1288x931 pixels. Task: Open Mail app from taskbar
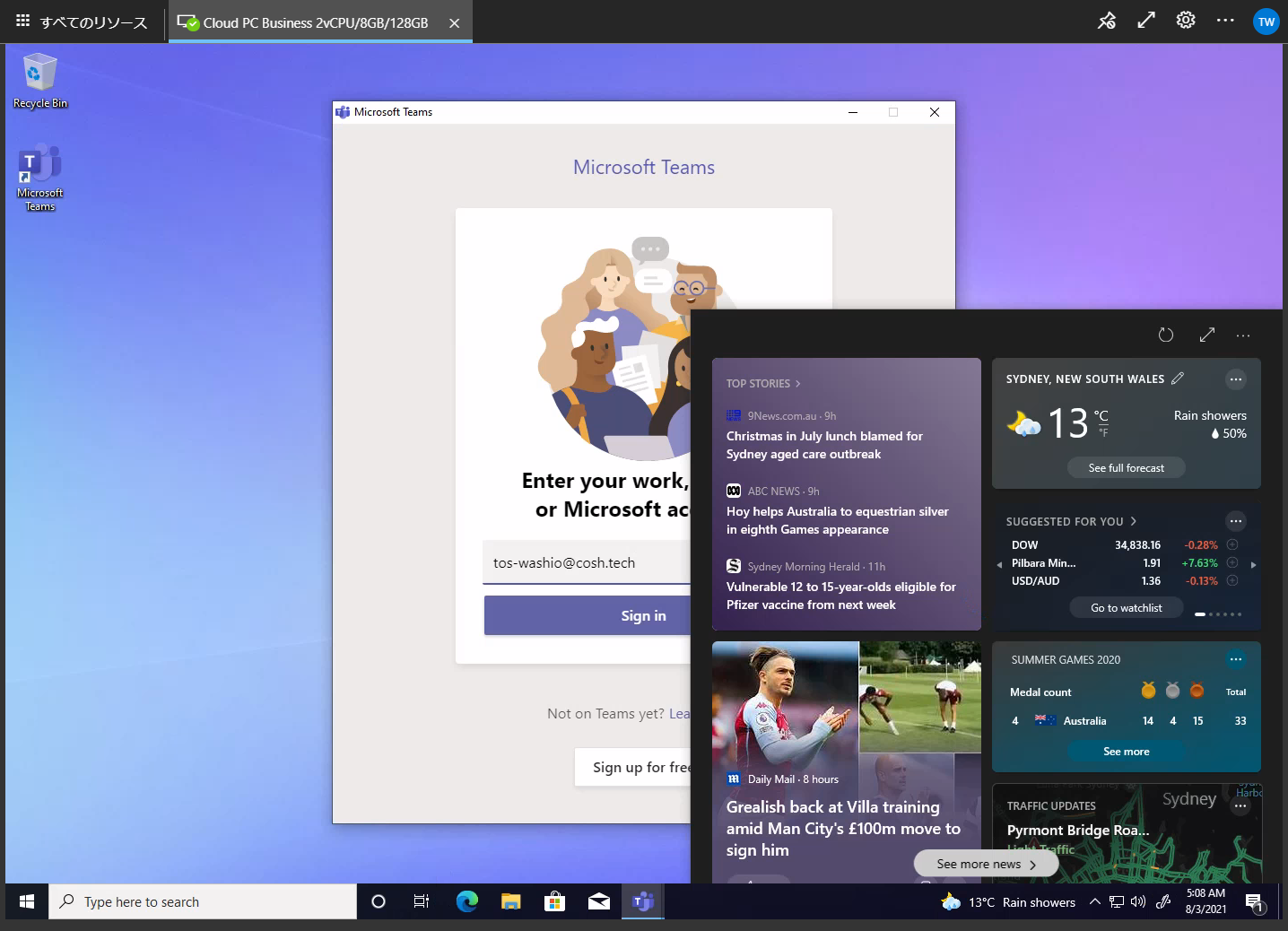pyautogui.click(x=598, y=901)
